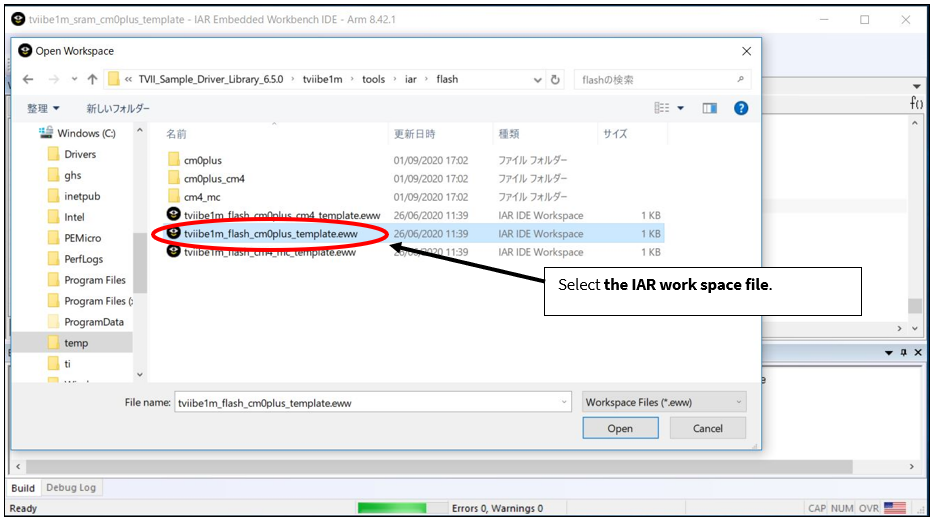Open the cm0plus folder
934x522 pixels.
(203, 160)
